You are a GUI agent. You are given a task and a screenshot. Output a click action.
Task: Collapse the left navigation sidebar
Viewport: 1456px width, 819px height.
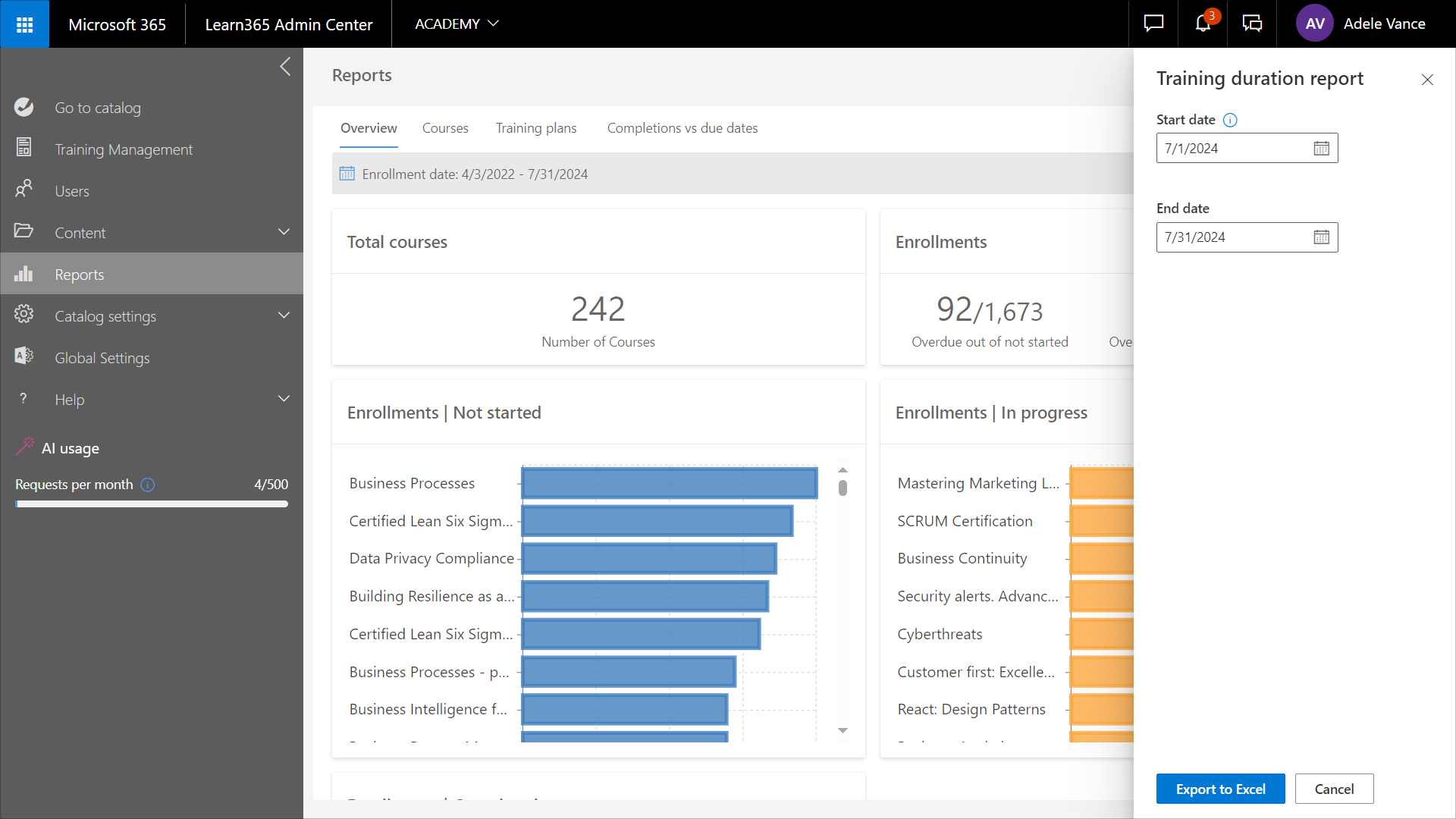click(285, 67)
